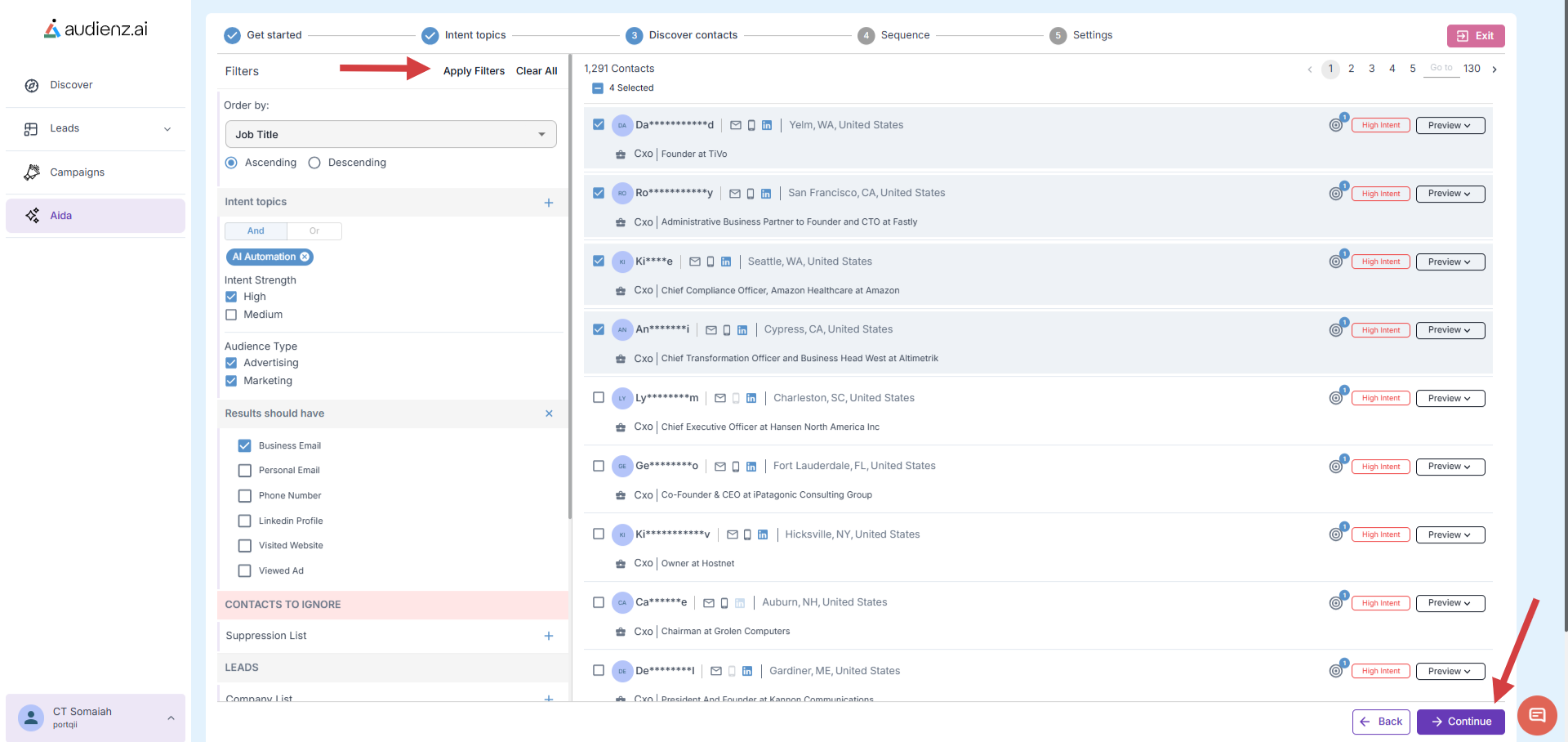The image size is (1568, 742).
Task: Click LinkedIn icon for Da***d contact
Action: click(x=767, y=125)
